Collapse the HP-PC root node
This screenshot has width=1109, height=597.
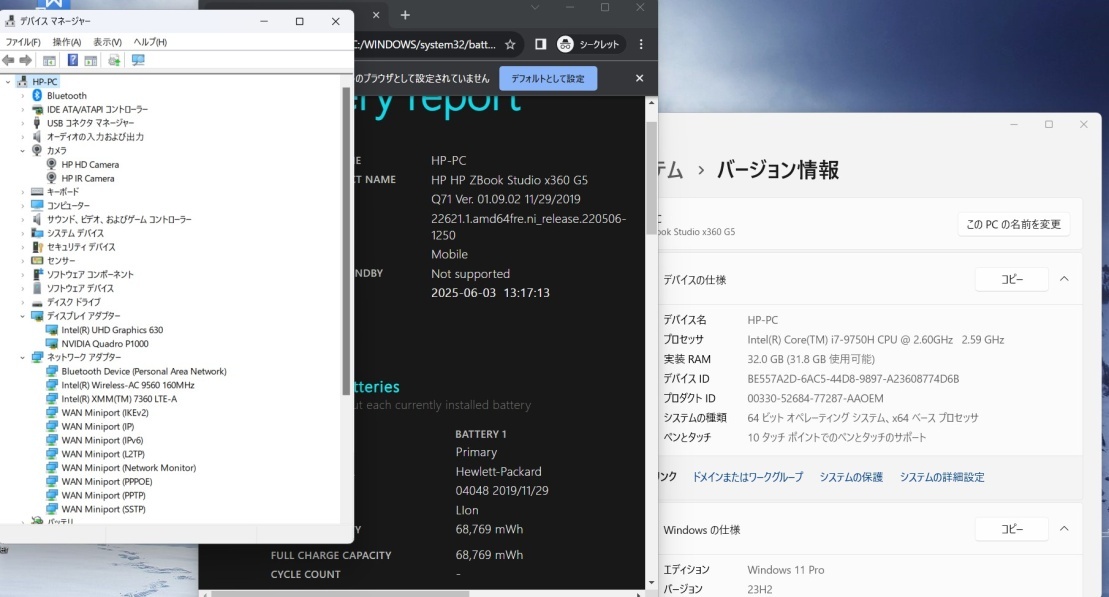(8, 81)
